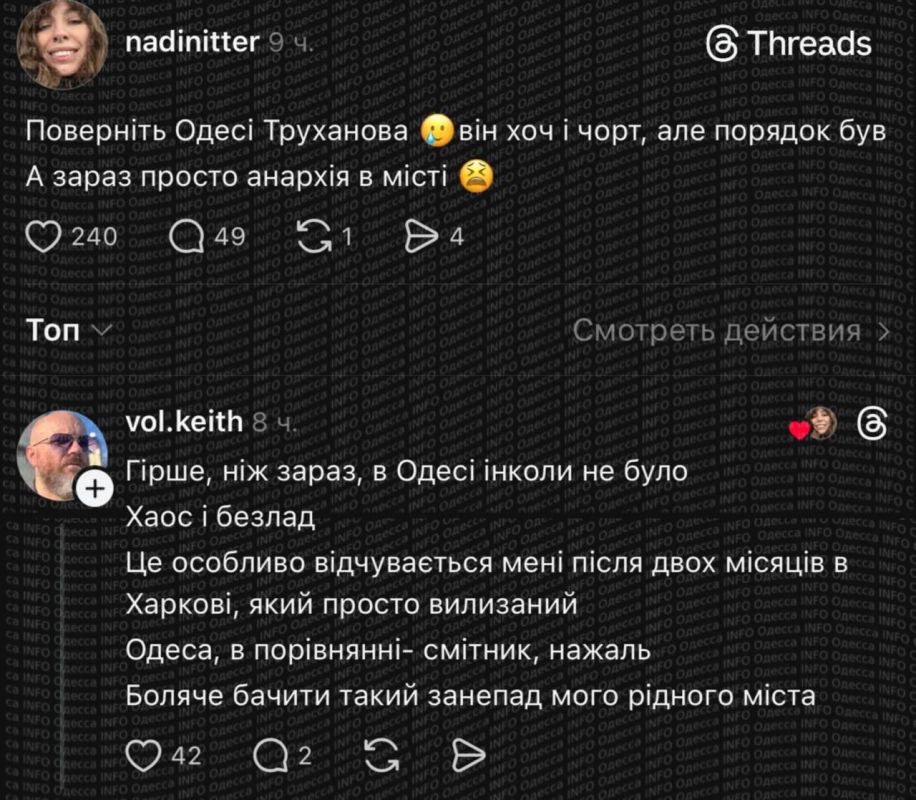Expand comment sorting options via the chevron
Image resolution: width=916 pixels, height=800 pixels.
tap(103, 332)
